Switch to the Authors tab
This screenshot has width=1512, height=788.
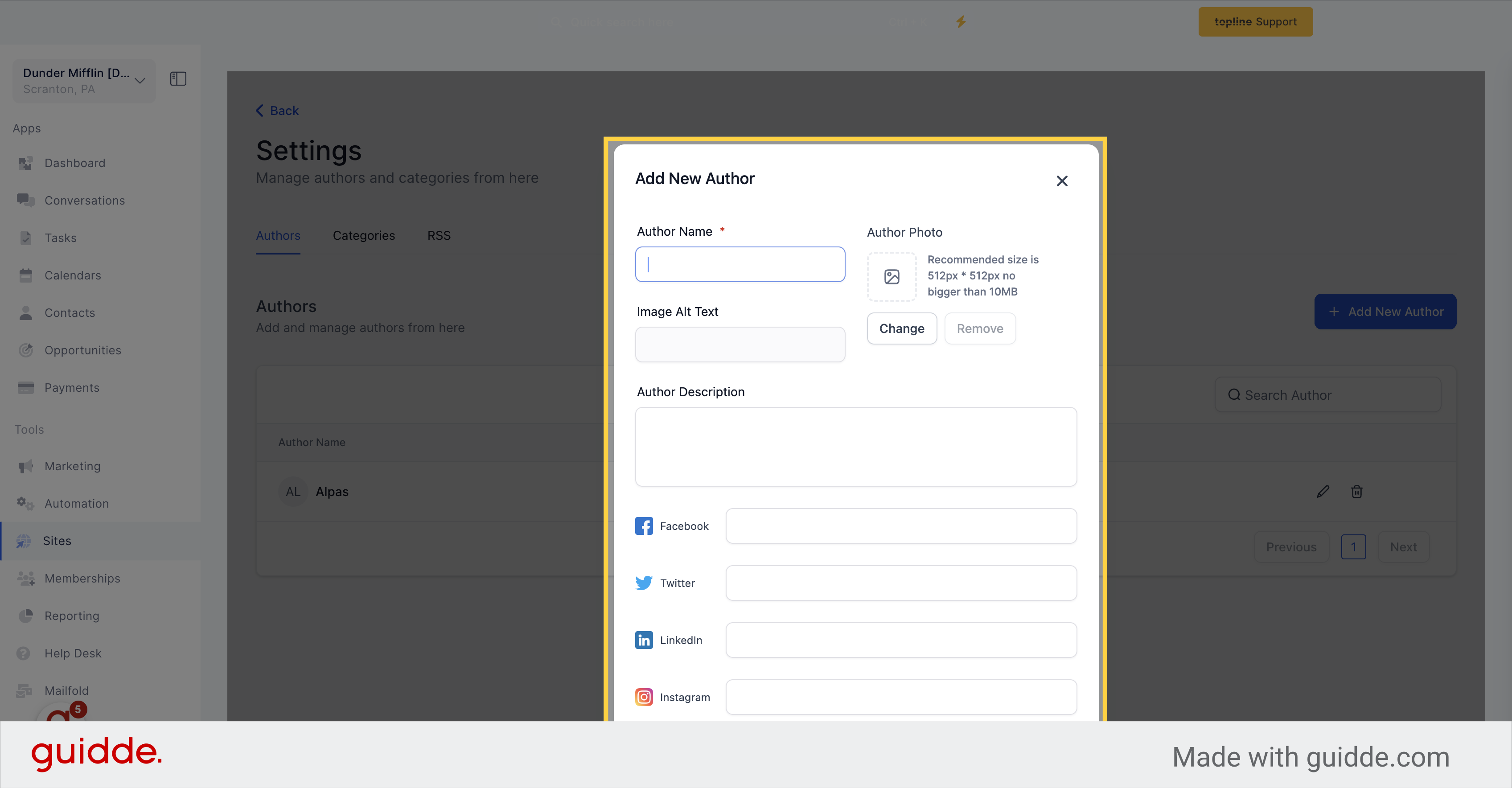pyautogui.click(x=278, y=236)
